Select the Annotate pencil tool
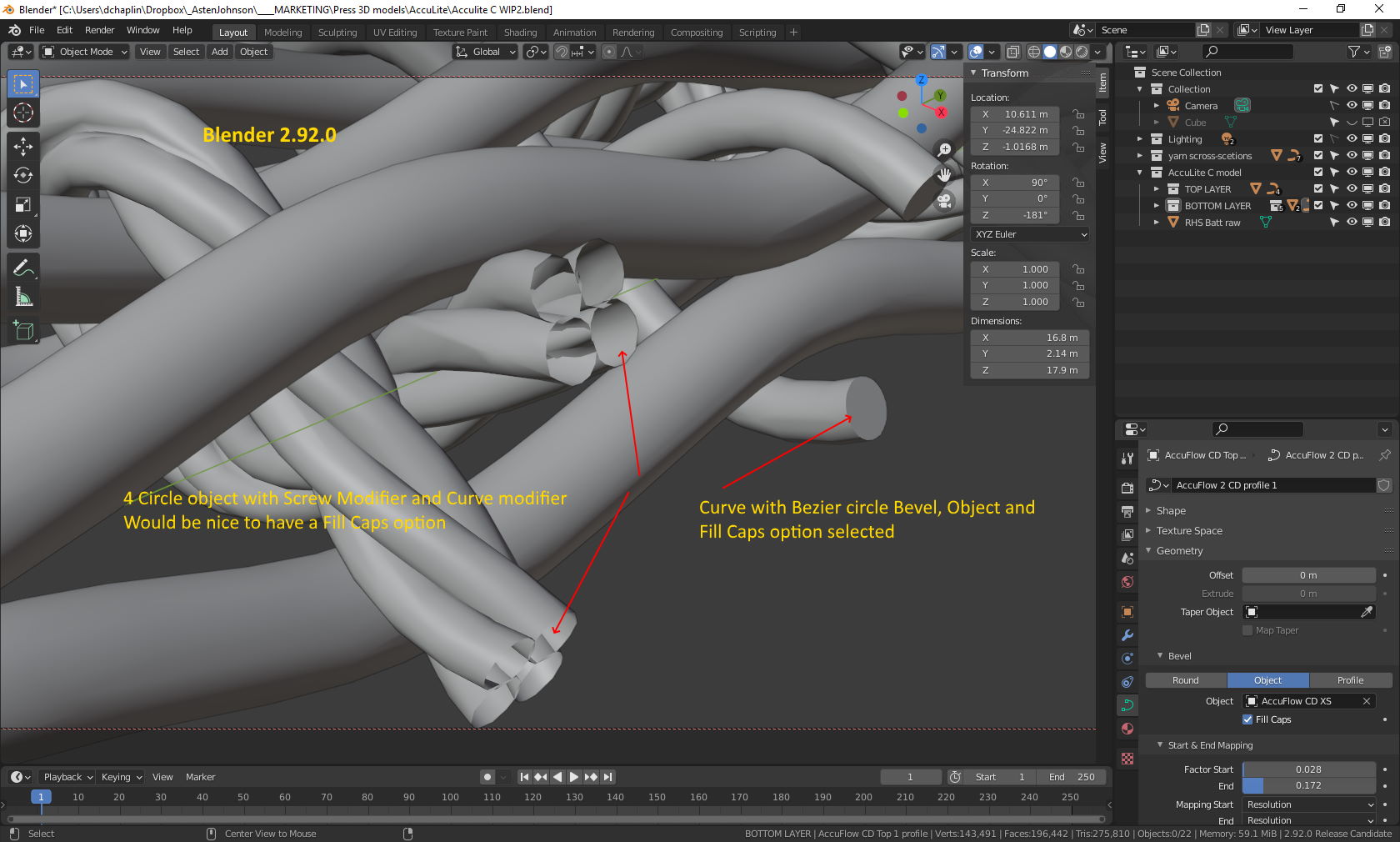The height and width of the screenshot is (842, 1400). (x=23, y=268)
